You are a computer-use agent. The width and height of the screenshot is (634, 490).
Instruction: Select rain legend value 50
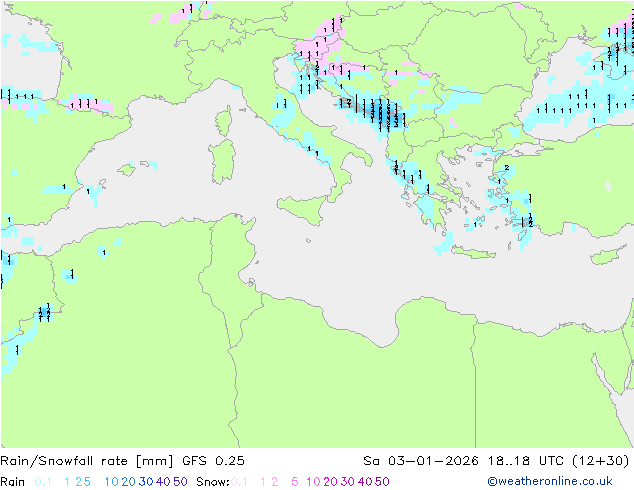point(180,482)
